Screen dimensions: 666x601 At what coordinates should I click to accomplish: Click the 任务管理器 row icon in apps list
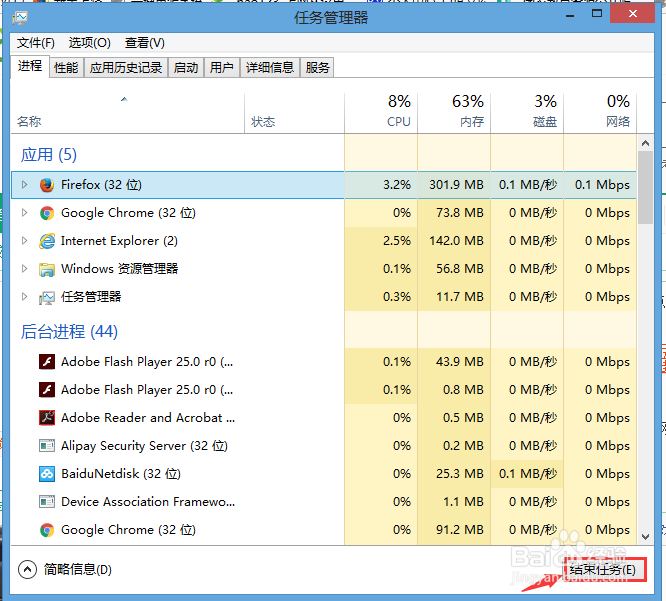pyautogui.click(x=47, y=297)
